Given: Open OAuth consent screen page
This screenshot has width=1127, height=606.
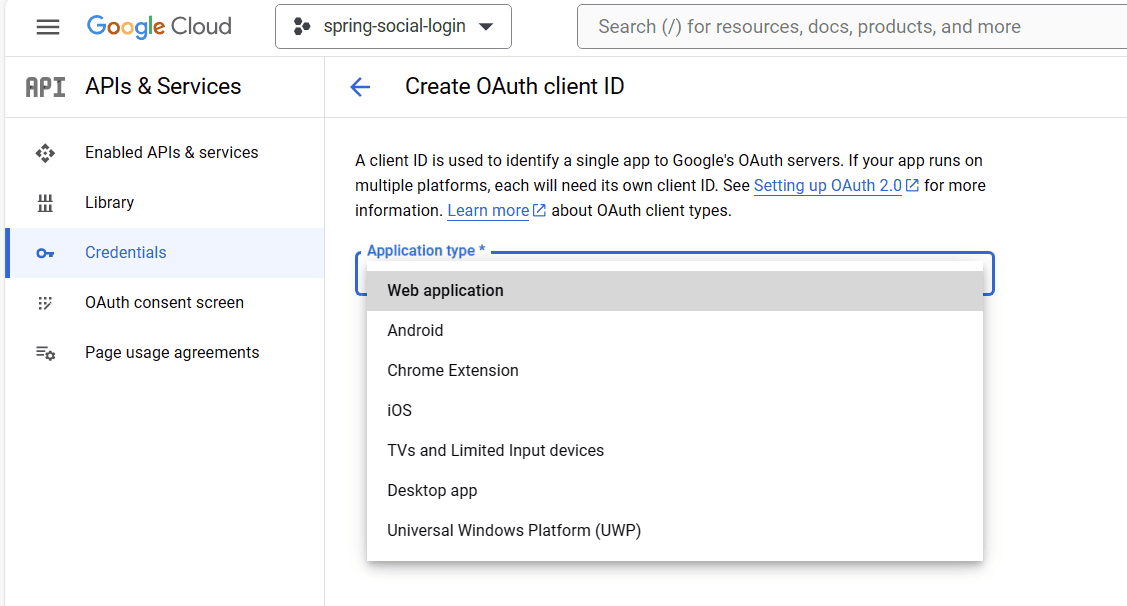Looking at the screenshot, I should 164,303.
